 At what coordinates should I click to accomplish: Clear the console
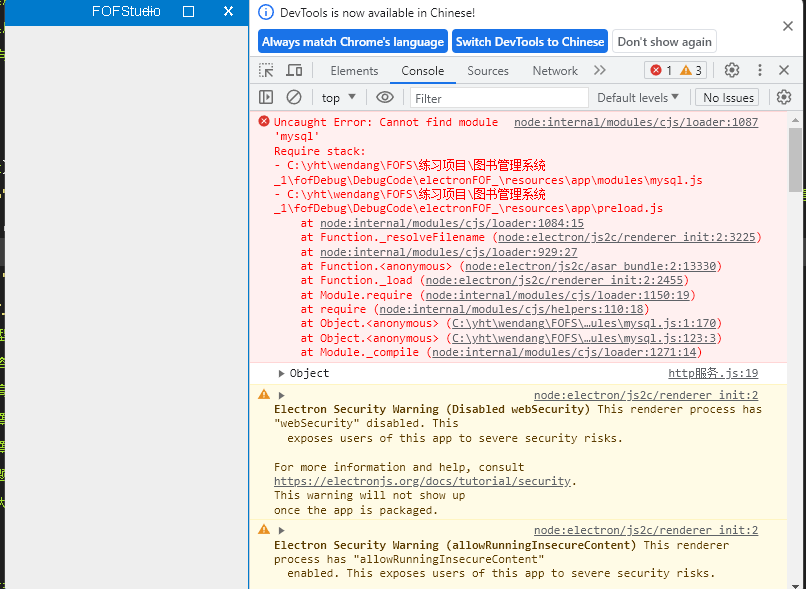[x=294, y=97]
